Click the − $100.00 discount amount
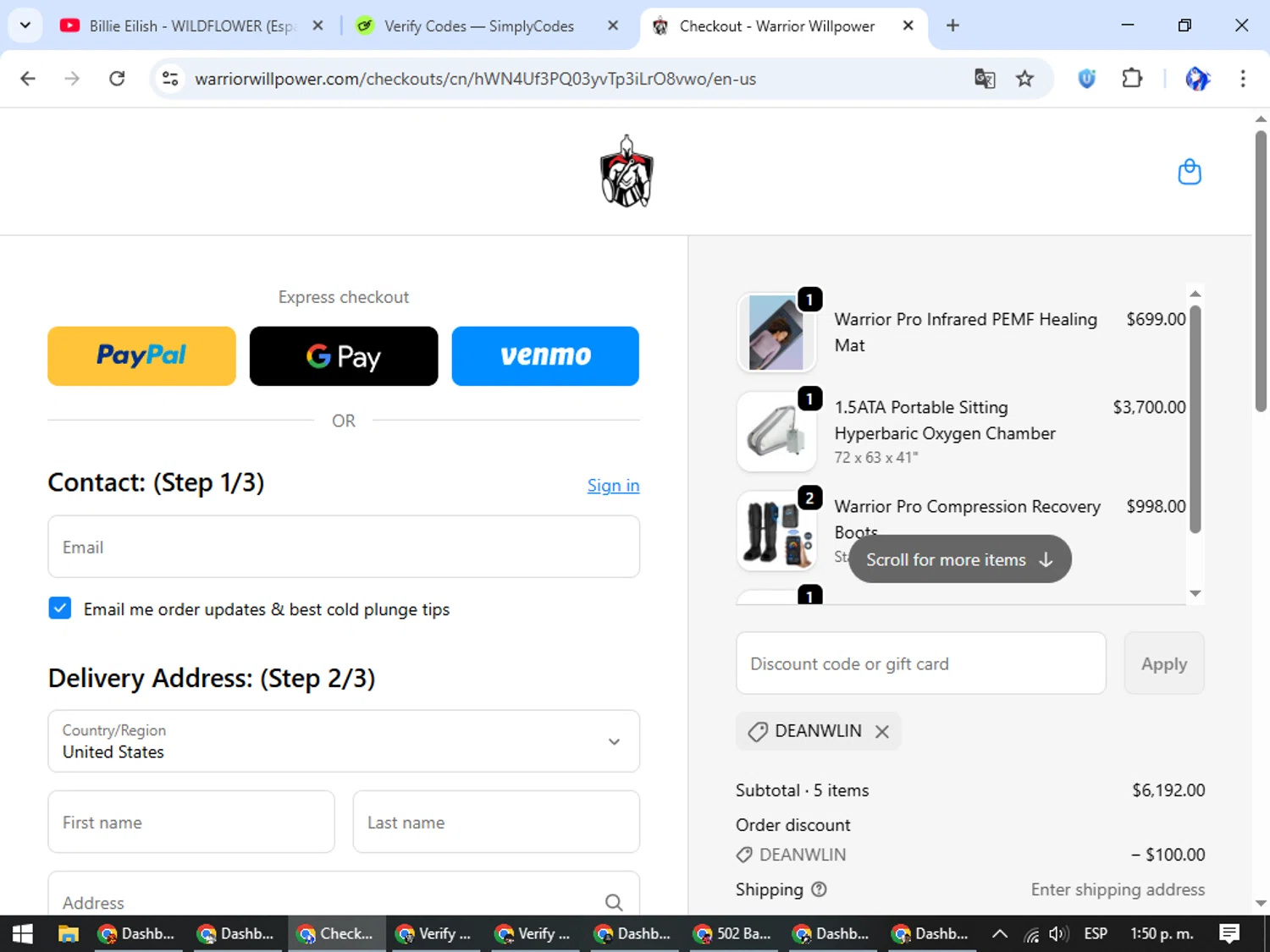 pyautogui.click(x=1168, y=855)
